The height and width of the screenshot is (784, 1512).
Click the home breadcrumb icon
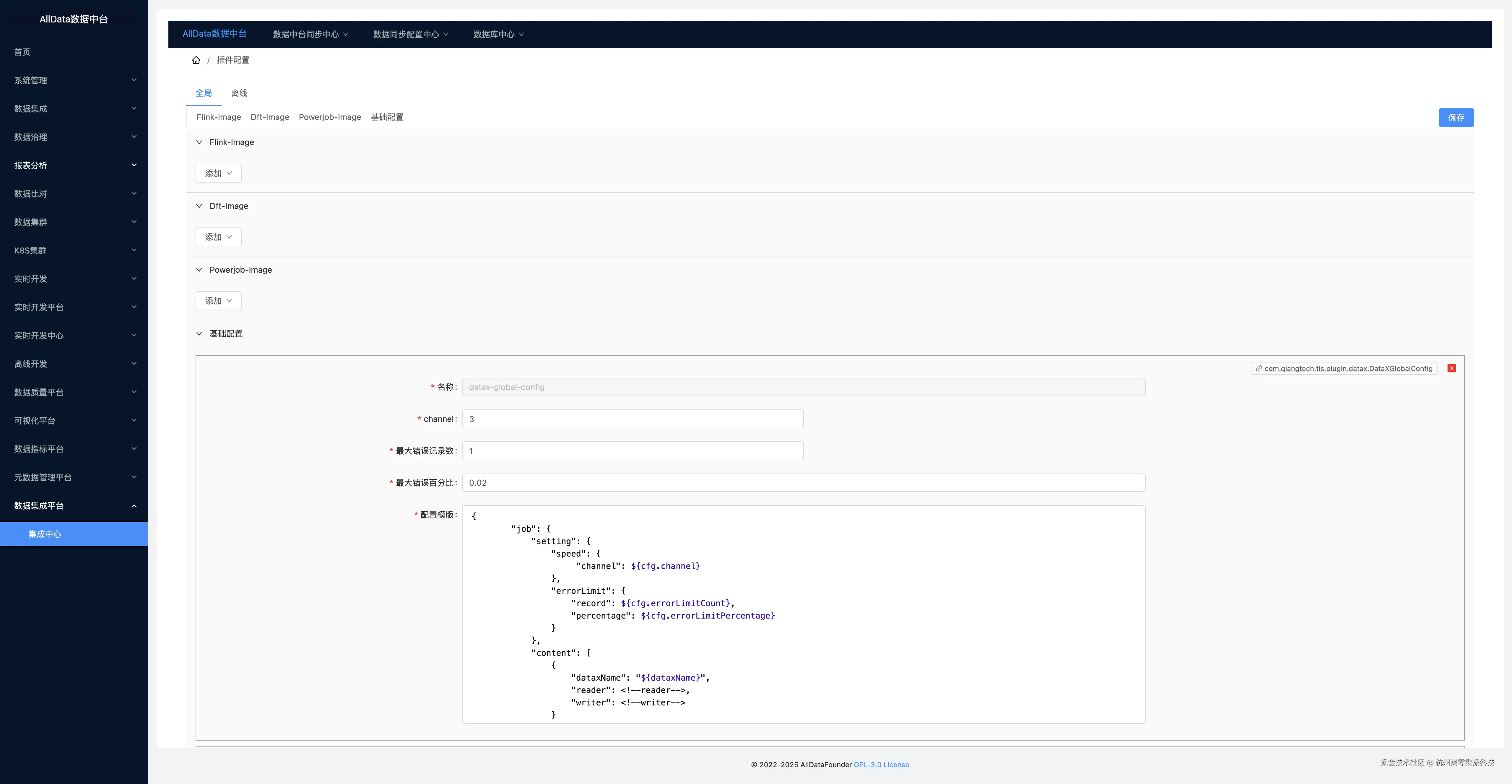pos(196,60)
